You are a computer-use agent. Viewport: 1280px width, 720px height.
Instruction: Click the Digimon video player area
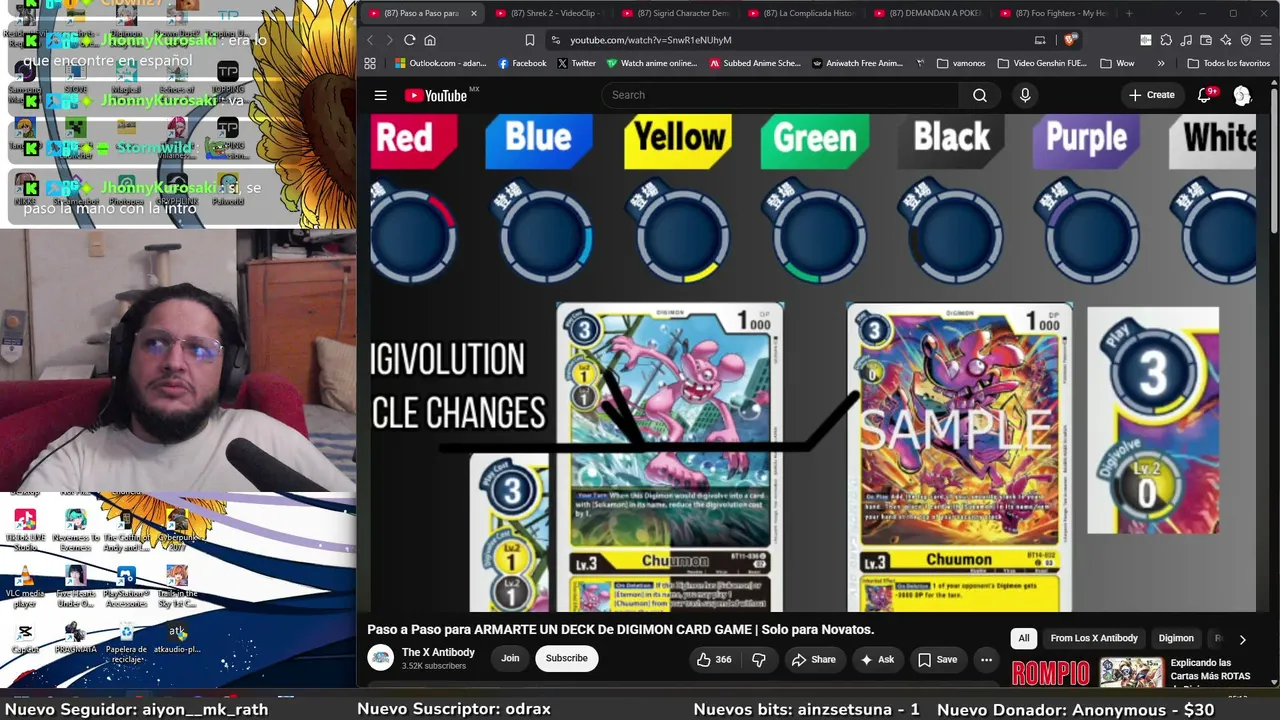coord(813,363)
